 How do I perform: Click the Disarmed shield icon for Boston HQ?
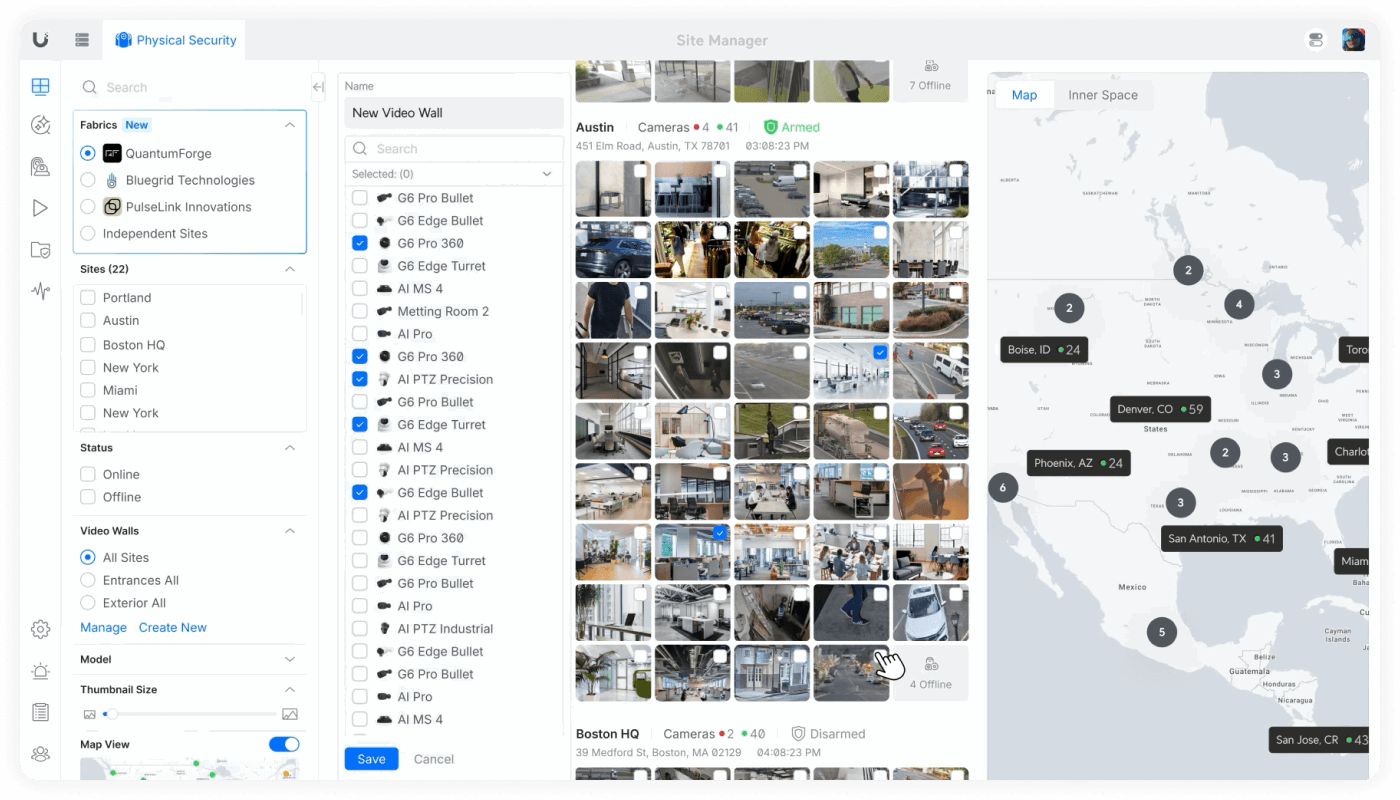[798, 734]
